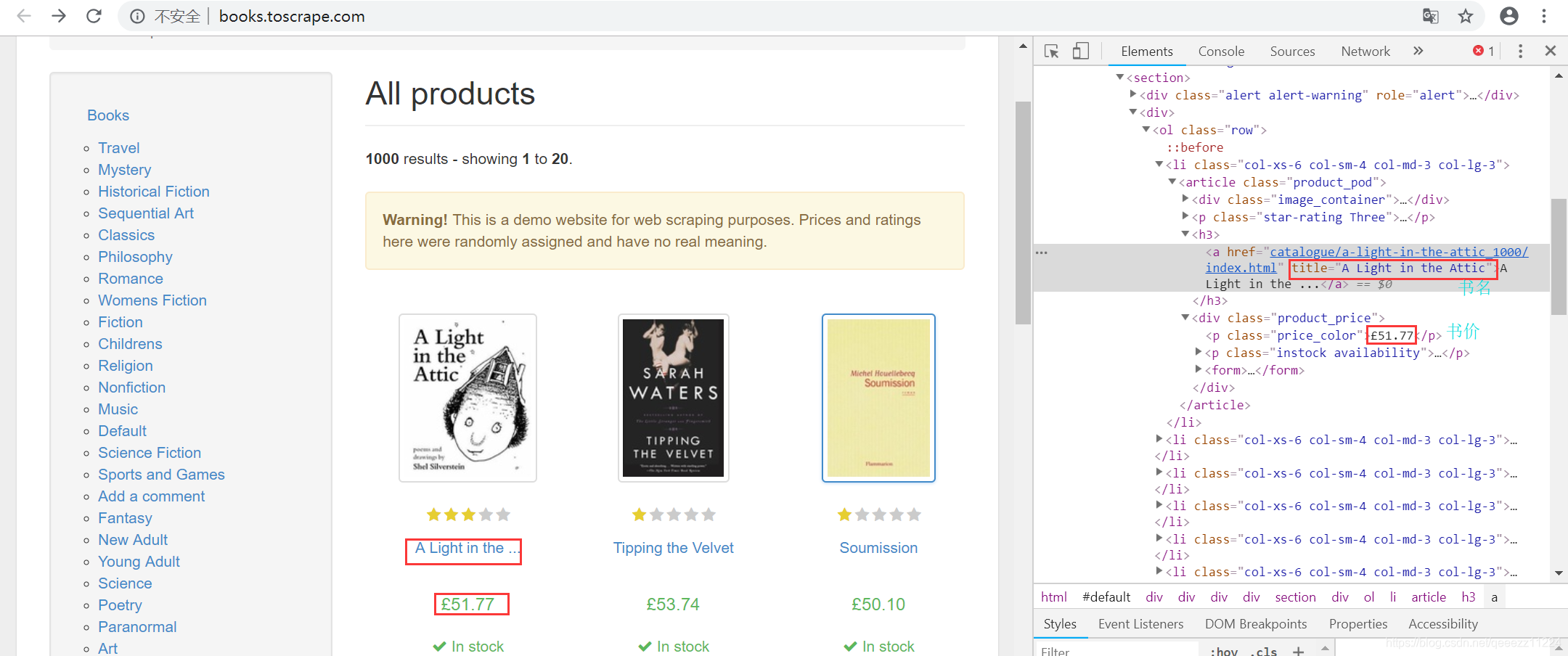The width and height of the screenshot is (1568, 656).
Task: Click the address bar URL books.toscrape.com
Action: tap(292, 16)
